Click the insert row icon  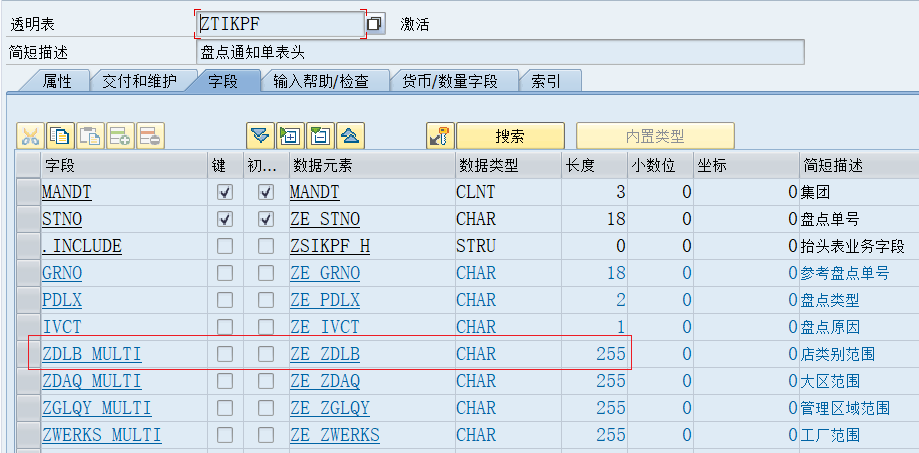click(120, 136)
